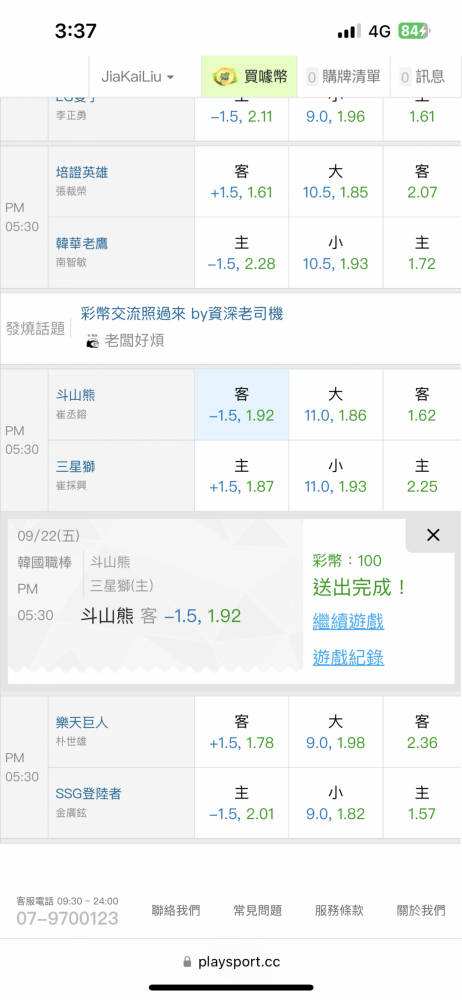This screenshot has width=462, height=1000.
Task: Tap the lock icon beside playsport.cc
Action: 187,961
